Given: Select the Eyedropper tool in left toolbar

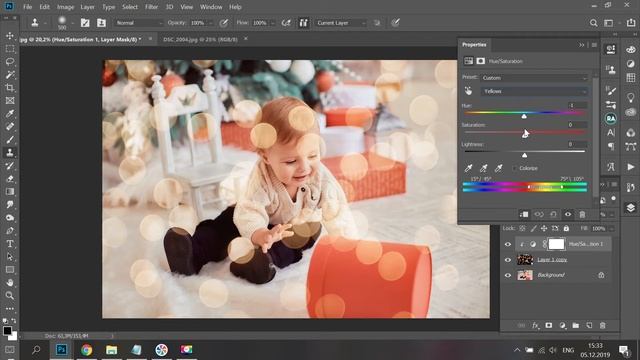Looking at the screenshot, I should coord(10,114).
